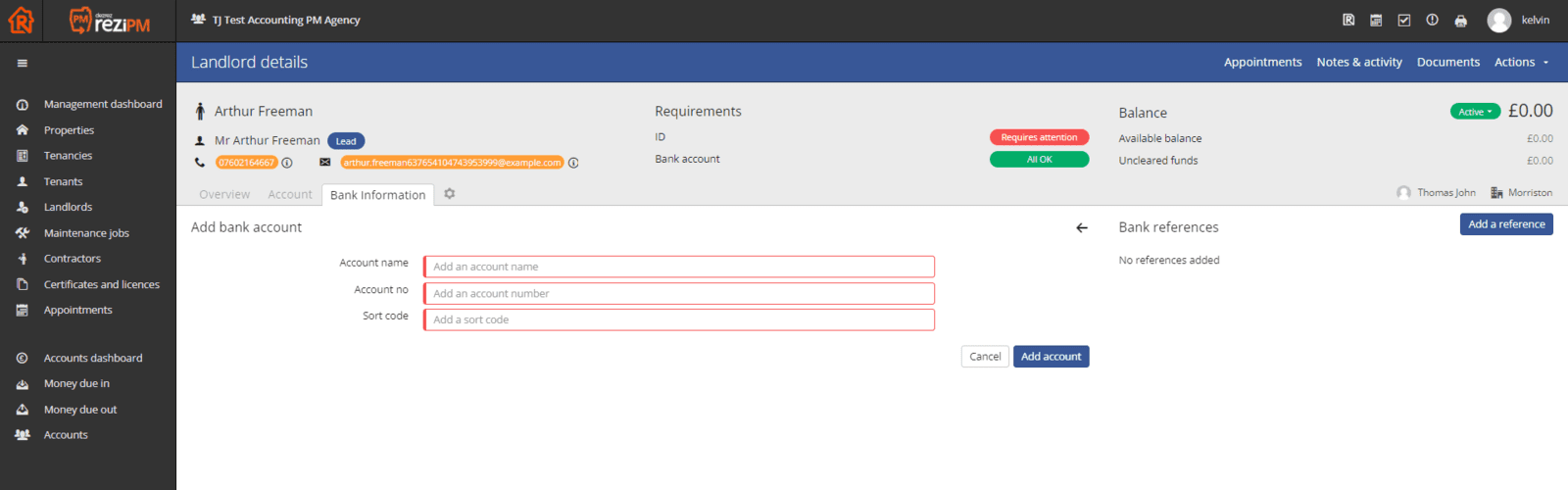Switch to the Overview tab
This screenshot has width=1568, height=490.
point(224,195)
